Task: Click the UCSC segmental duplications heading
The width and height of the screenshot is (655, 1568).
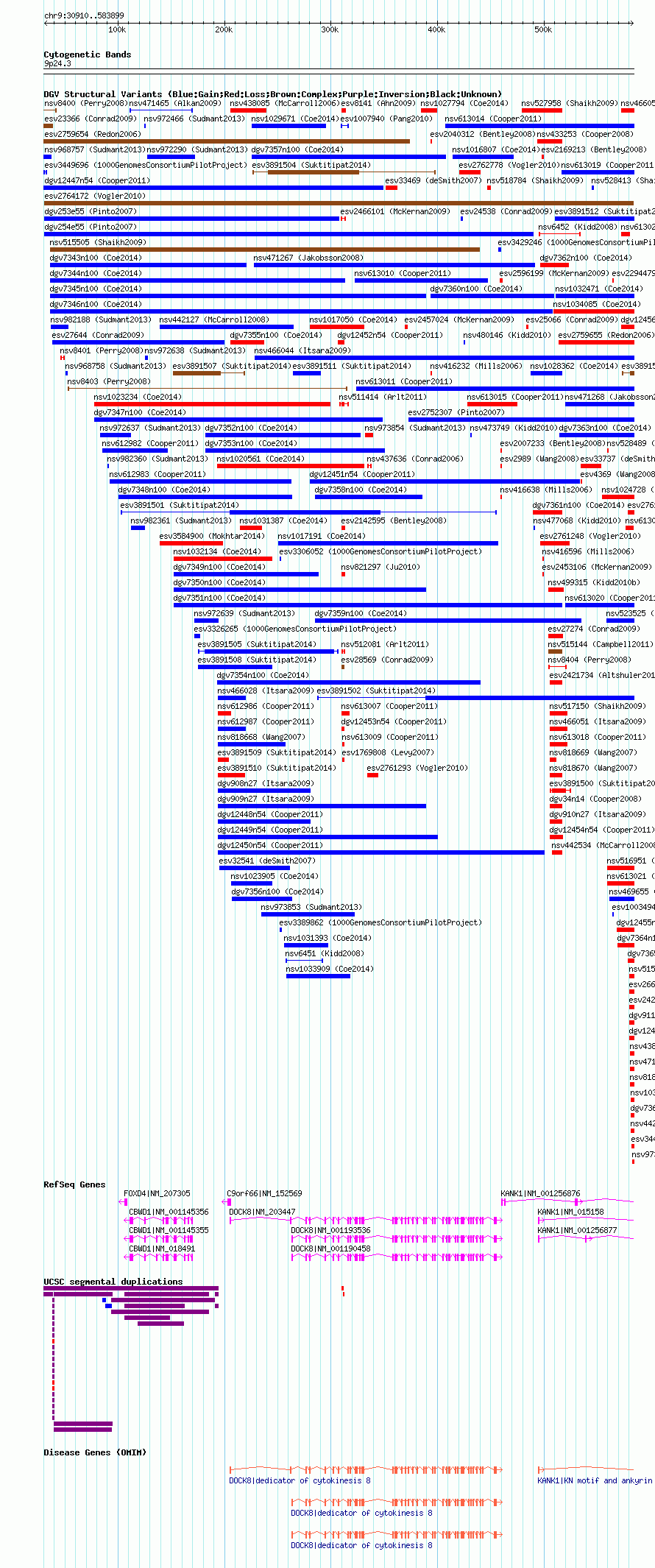Action: click(x=113, y=1282)
